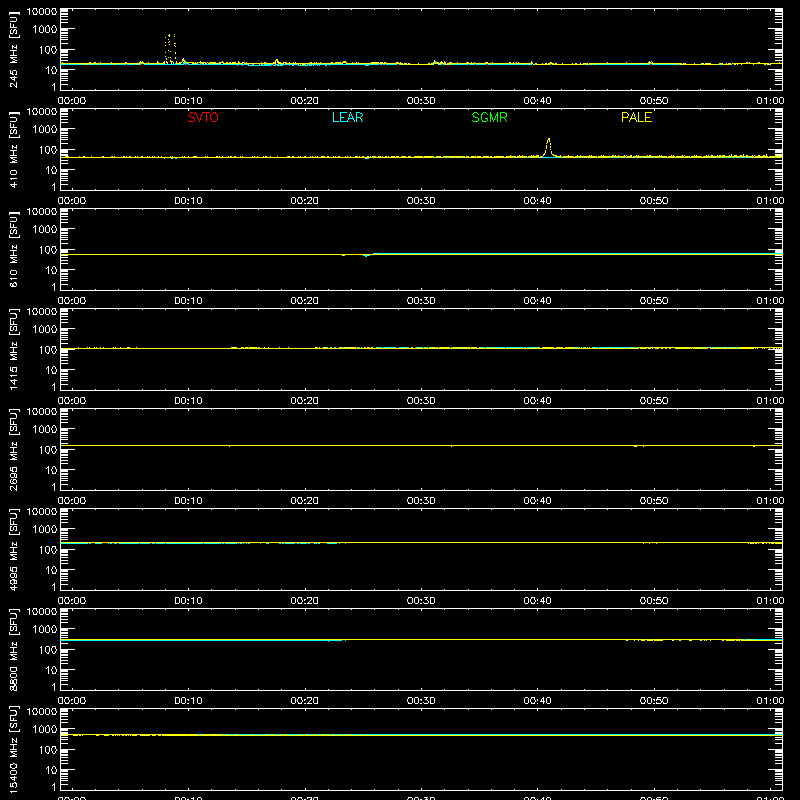800x800 pixels.
Task: Click the 00:40 time label under 410 MHz plot
Action: point(537,201)
